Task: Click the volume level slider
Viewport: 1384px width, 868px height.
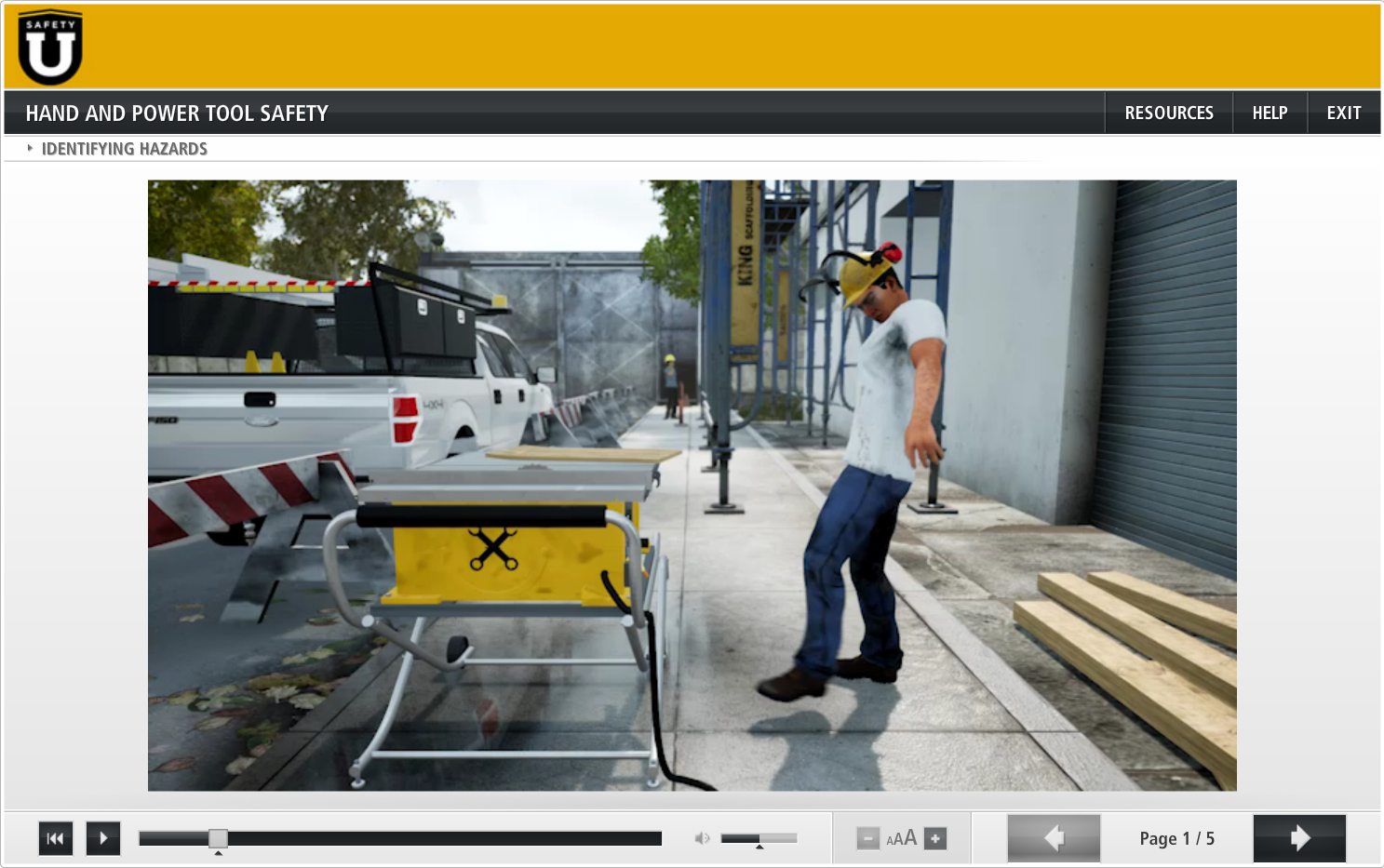Action: tap(759, 837)
